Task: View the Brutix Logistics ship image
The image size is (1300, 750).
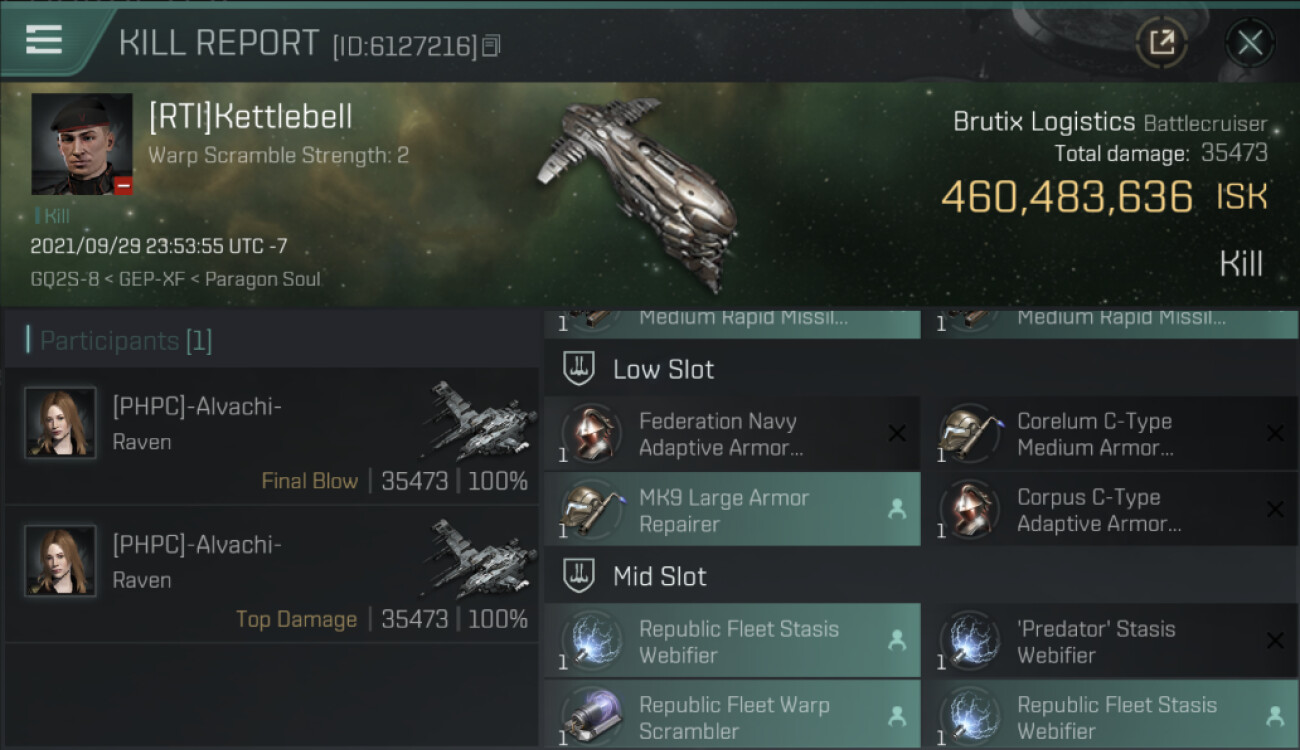Action: pyautogui.click(x=640, y=196)
